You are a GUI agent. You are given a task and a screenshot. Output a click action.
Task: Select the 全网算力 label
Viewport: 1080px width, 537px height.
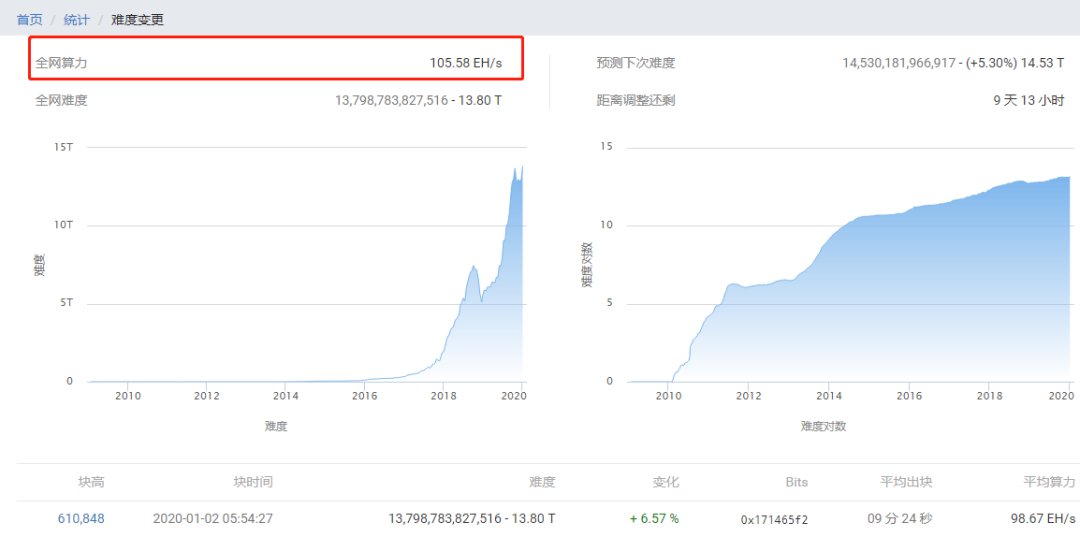[x=61, y=63]
